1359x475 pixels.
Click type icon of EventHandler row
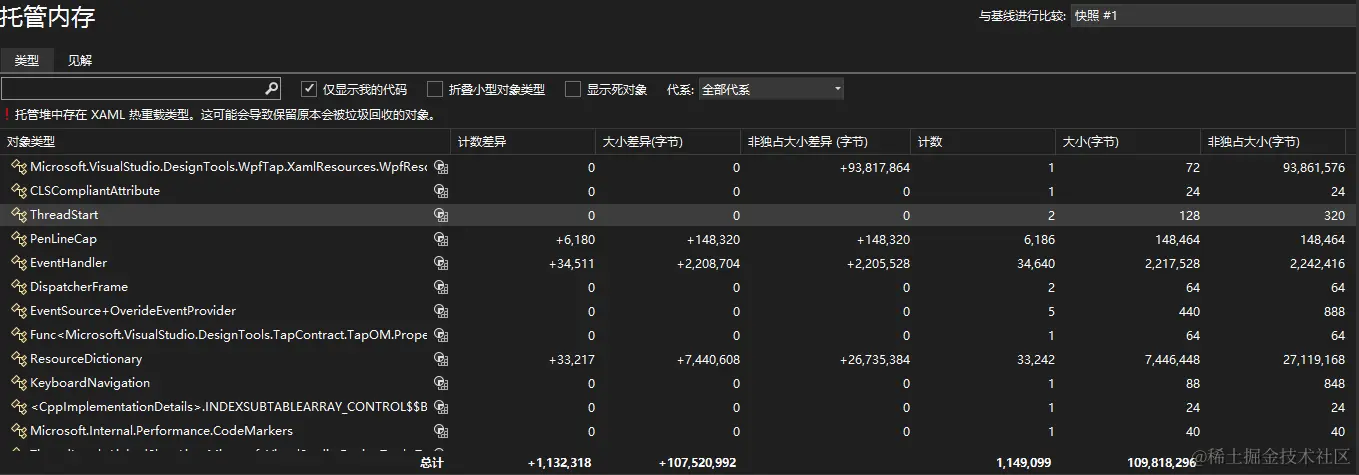(x=18, y=263)
